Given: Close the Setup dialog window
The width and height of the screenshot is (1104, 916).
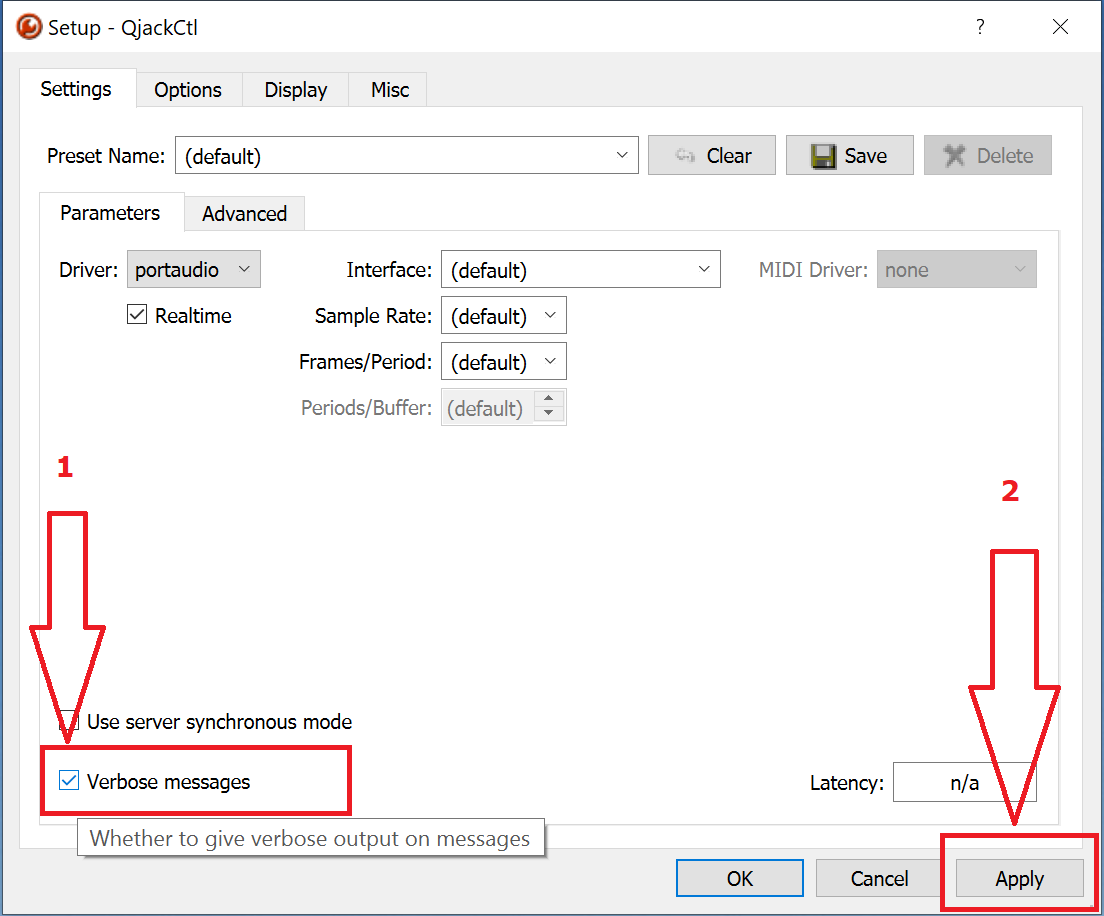Looking at the screenshot, I should point(1060,27).
